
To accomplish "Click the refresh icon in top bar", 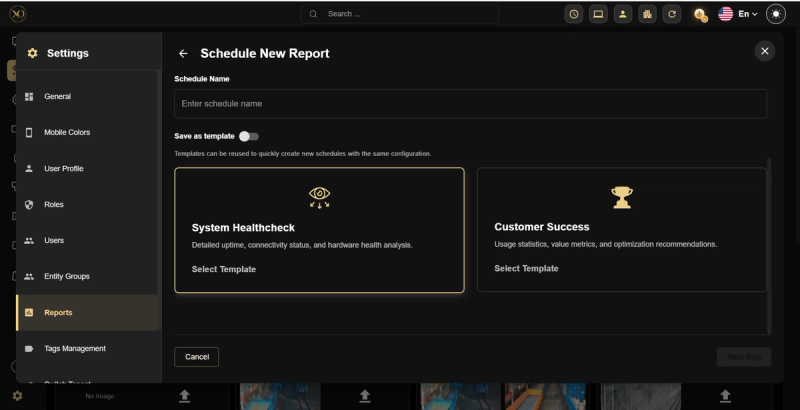I will click(x=671, y=14).
